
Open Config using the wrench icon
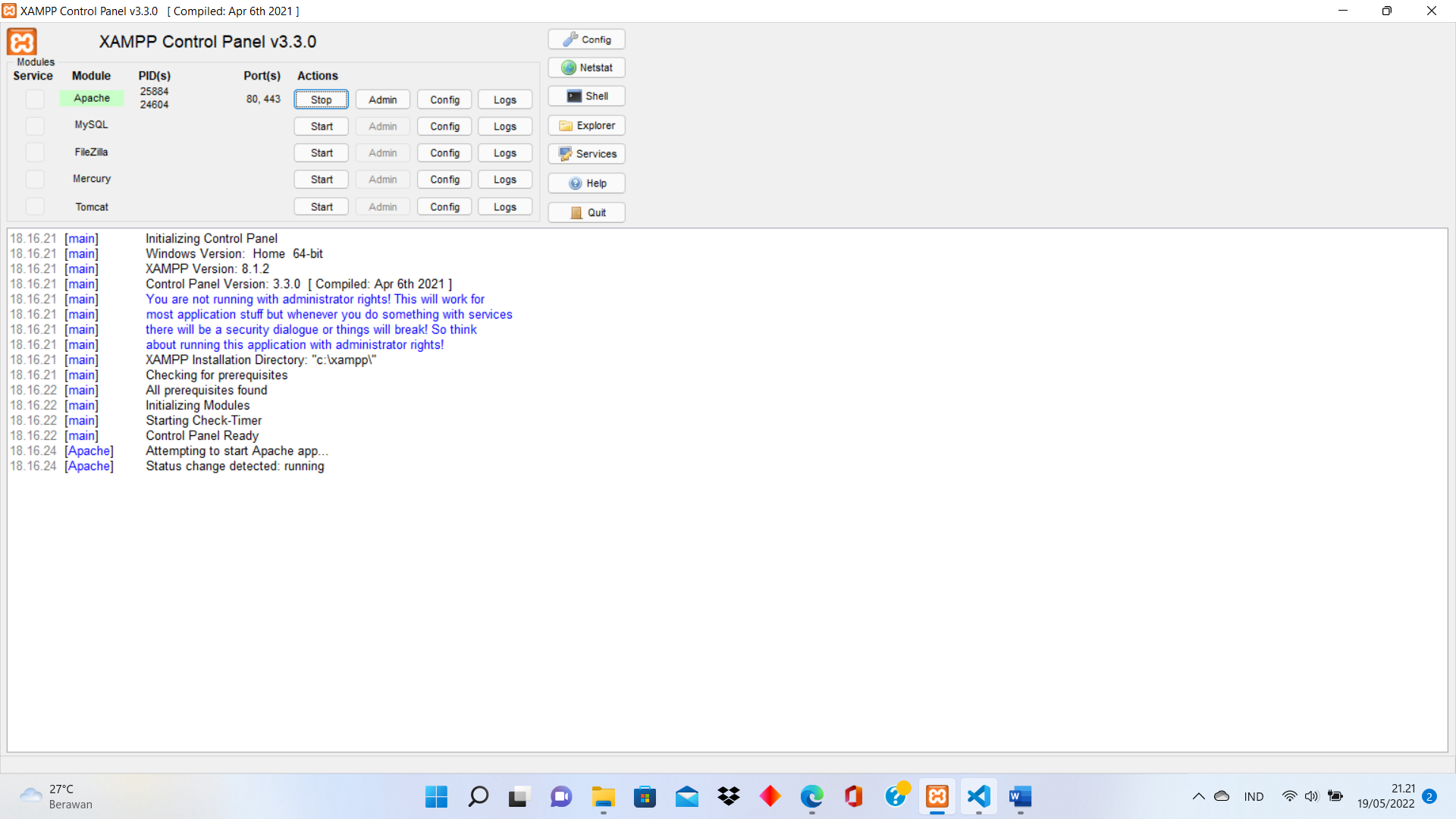coord(586,39)
